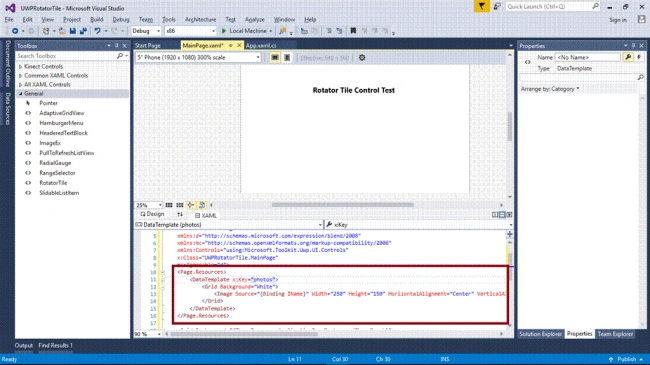Start debugging with green play icon
This screenshot has width=650, height=365.
click(224, 31)
